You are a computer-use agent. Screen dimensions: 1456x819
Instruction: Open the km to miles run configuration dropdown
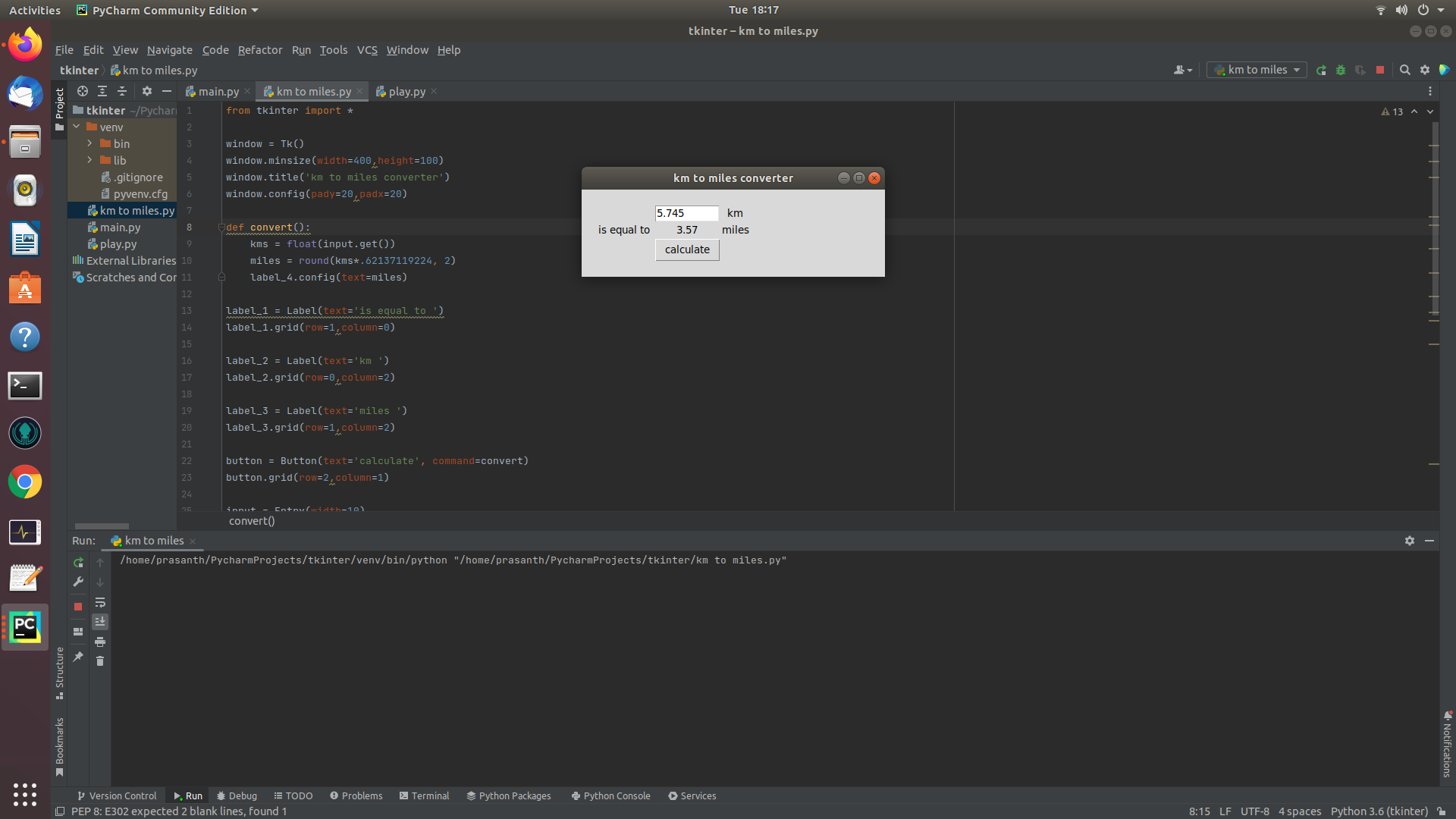click(x=1256, y=70)
